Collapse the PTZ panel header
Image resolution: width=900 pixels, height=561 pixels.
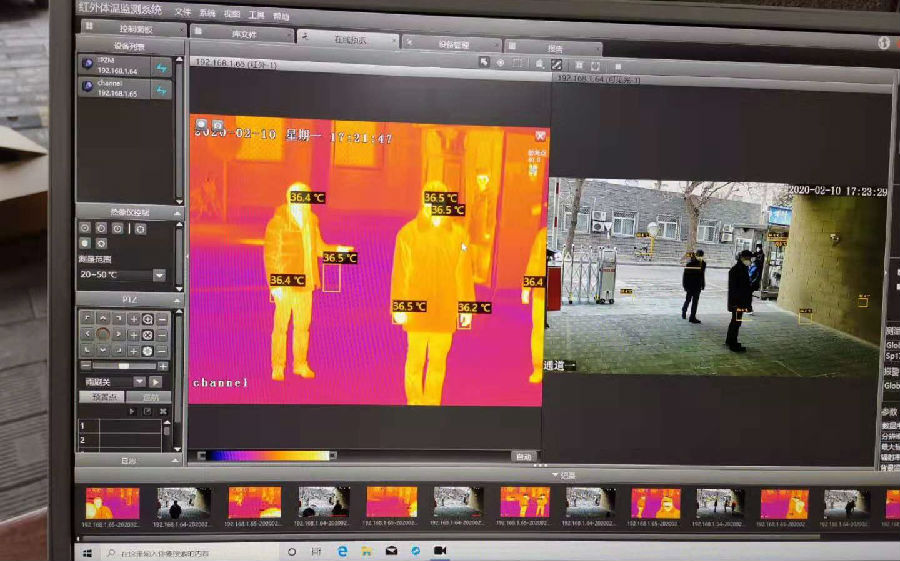pos(178,299)
